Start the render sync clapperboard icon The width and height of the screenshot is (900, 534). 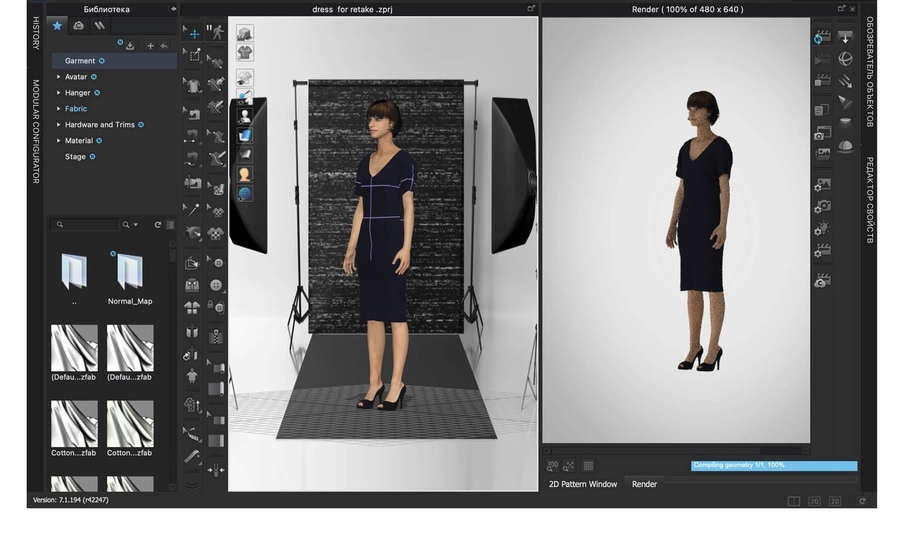[822, 37]
